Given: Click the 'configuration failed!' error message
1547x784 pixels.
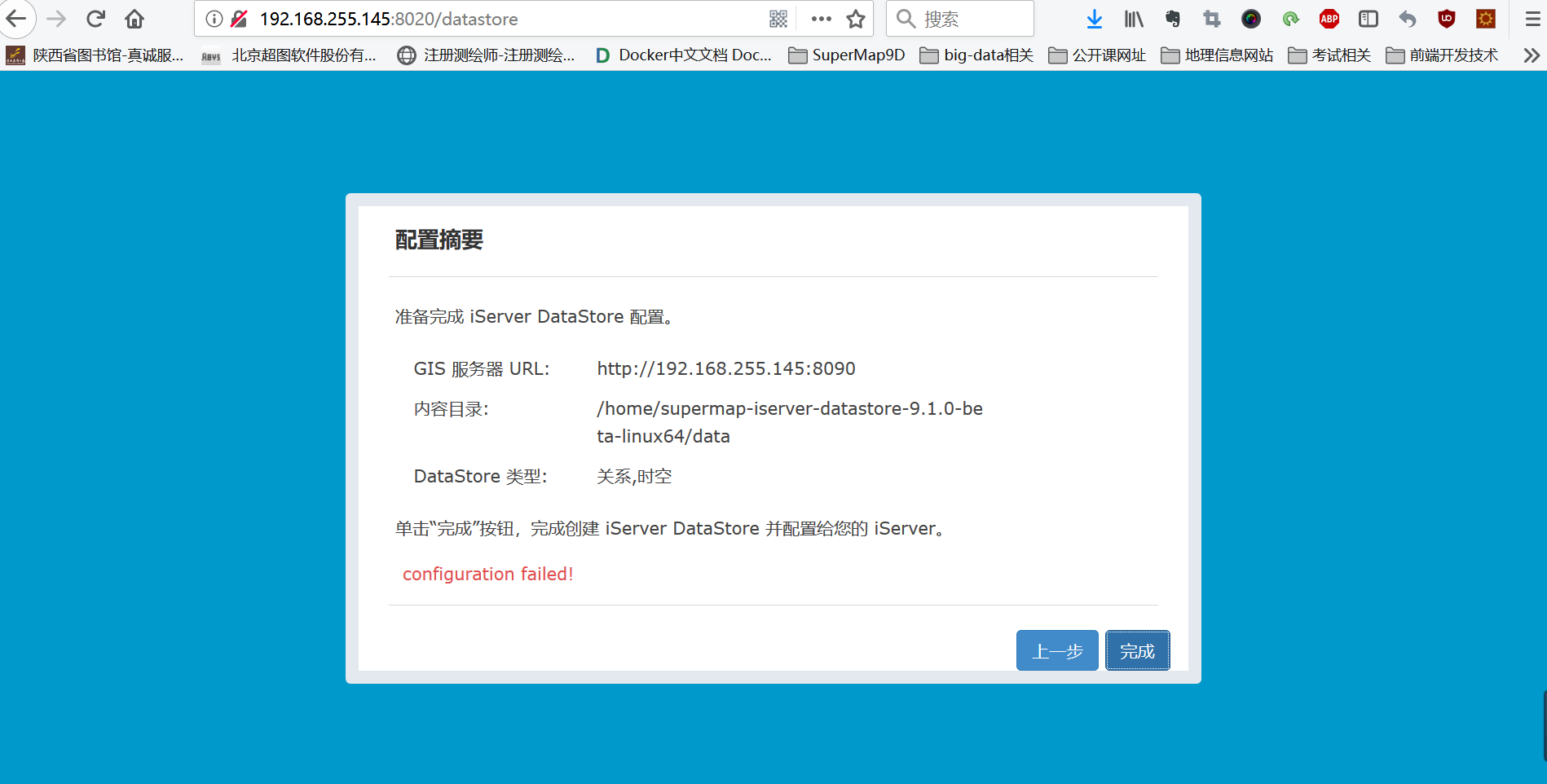Looking at the screenshot, I should (488, 574).
